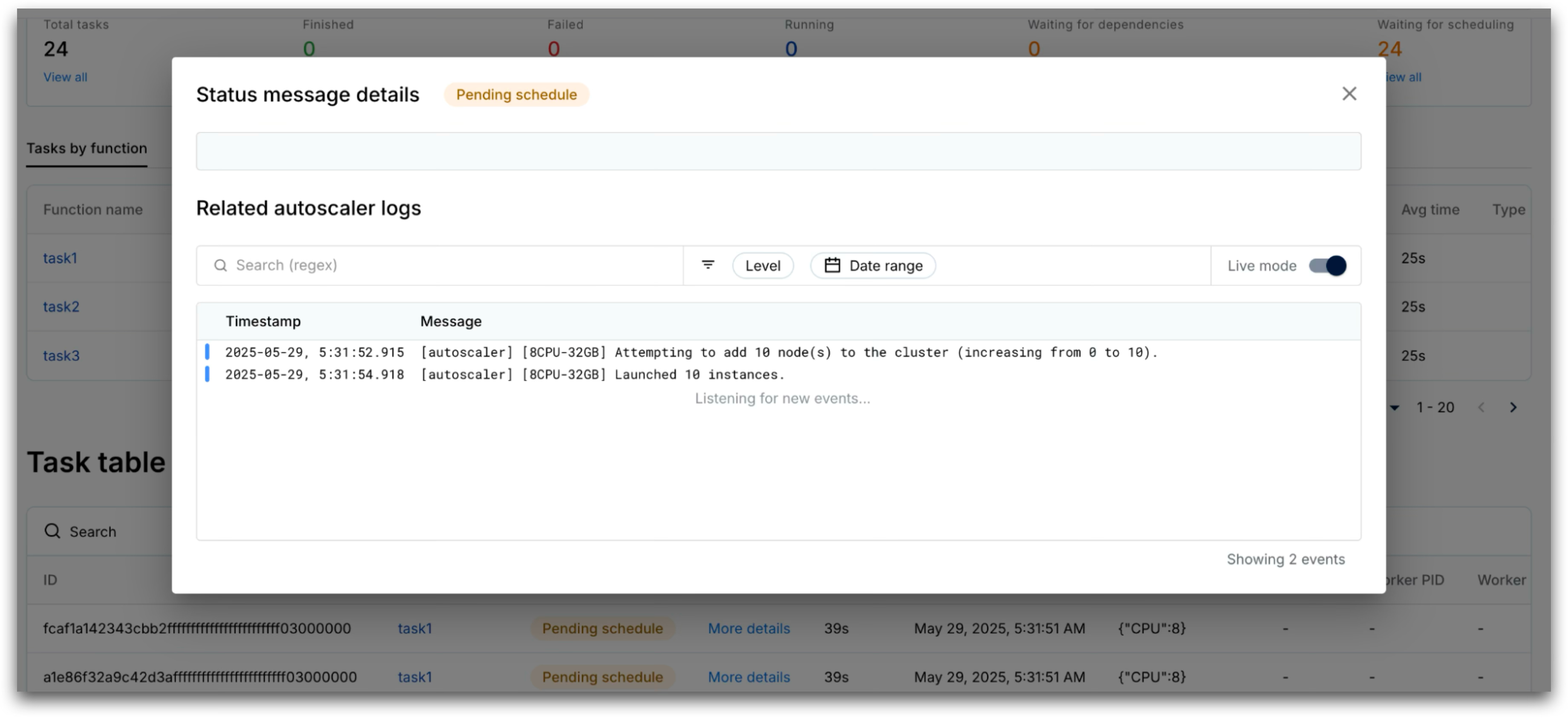Select log entry at 5:31:54.918
This screenshot has height=718, width=1568.
click(778, 374)
